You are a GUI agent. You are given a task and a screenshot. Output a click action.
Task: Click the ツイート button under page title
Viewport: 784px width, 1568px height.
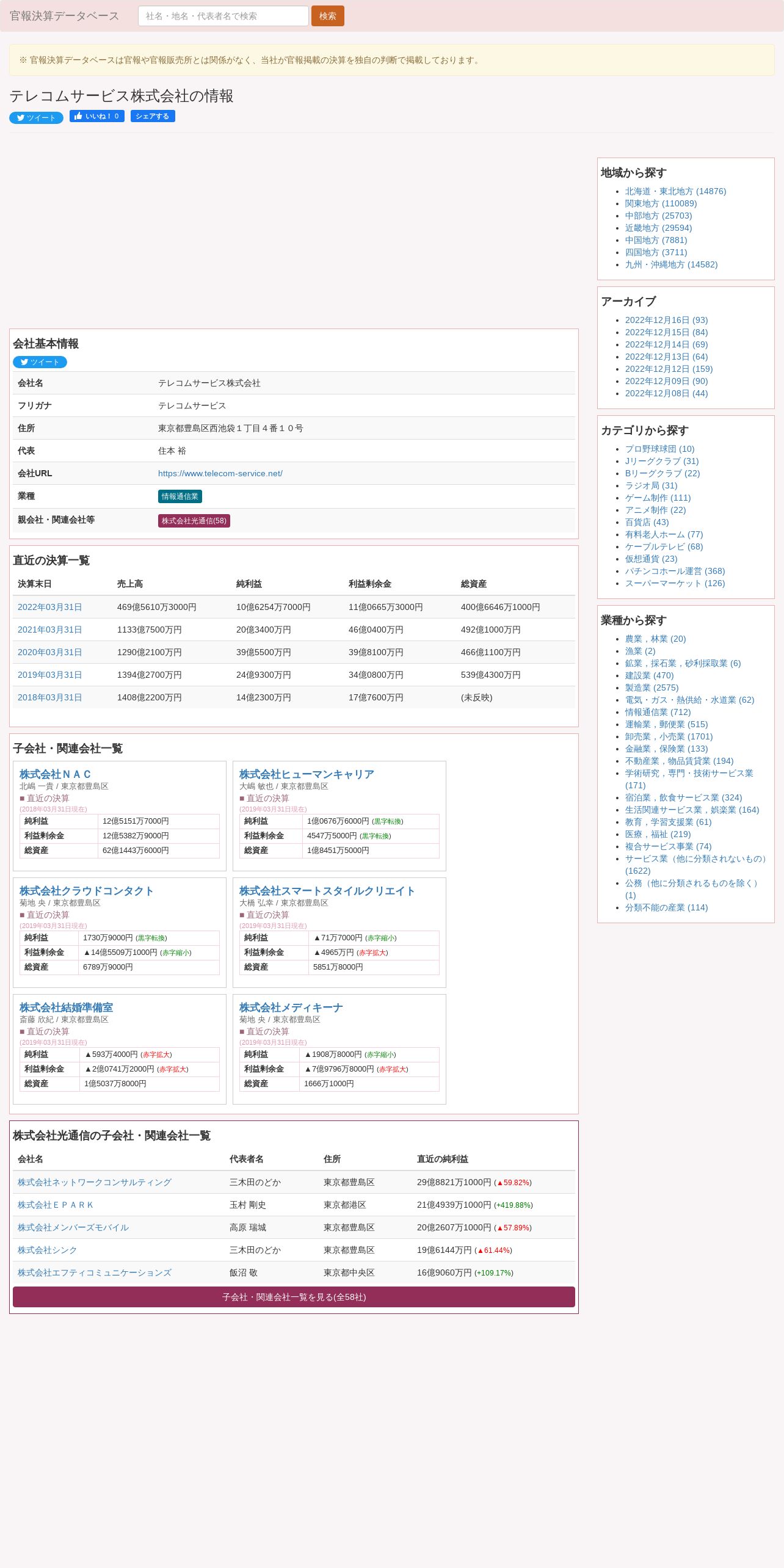36,118
